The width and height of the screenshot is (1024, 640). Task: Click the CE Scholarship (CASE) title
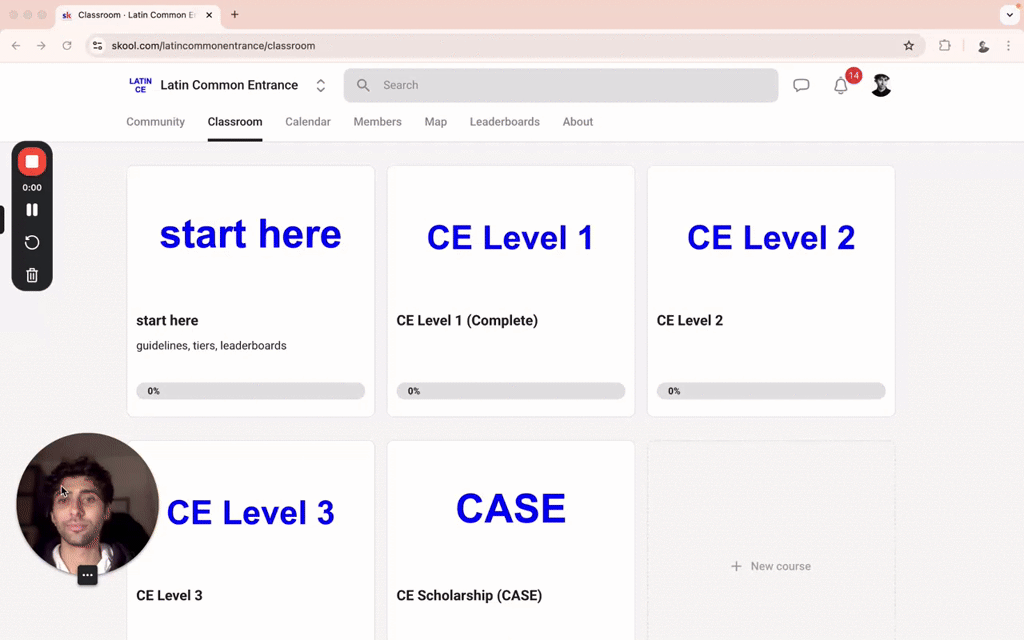[469, 596]
